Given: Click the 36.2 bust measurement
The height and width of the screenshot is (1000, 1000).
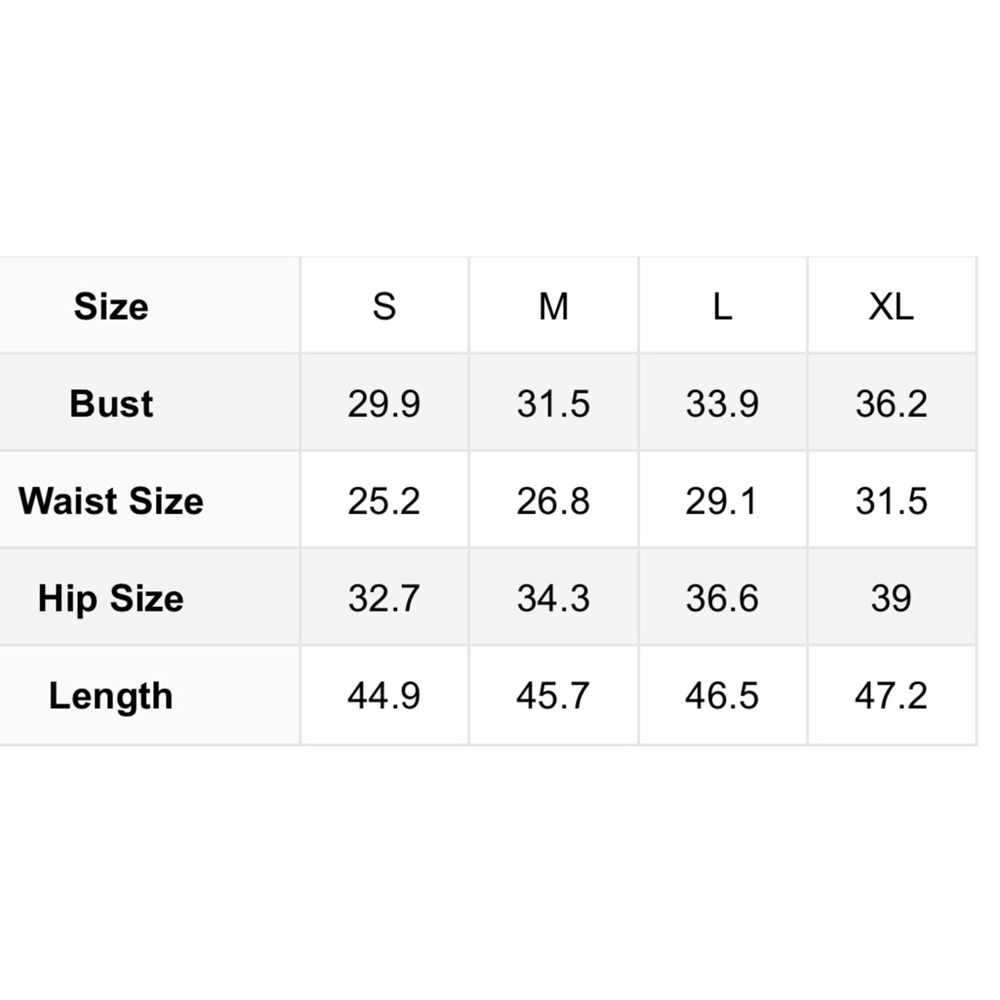Looking at the screenshot, I should 891,404.
